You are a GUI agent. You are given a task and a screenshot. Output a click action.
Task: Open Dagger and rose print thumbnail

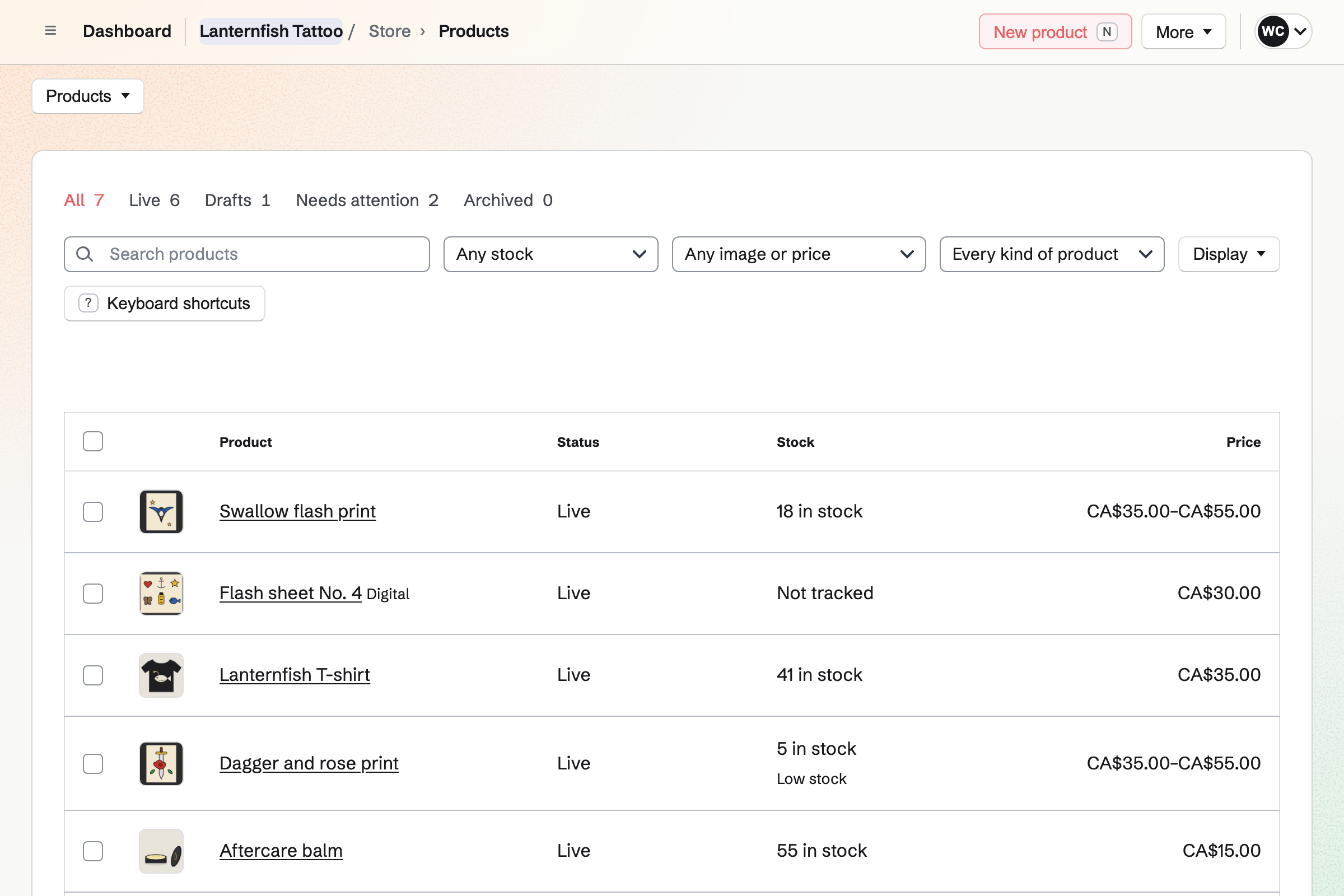tap(161, 763)
